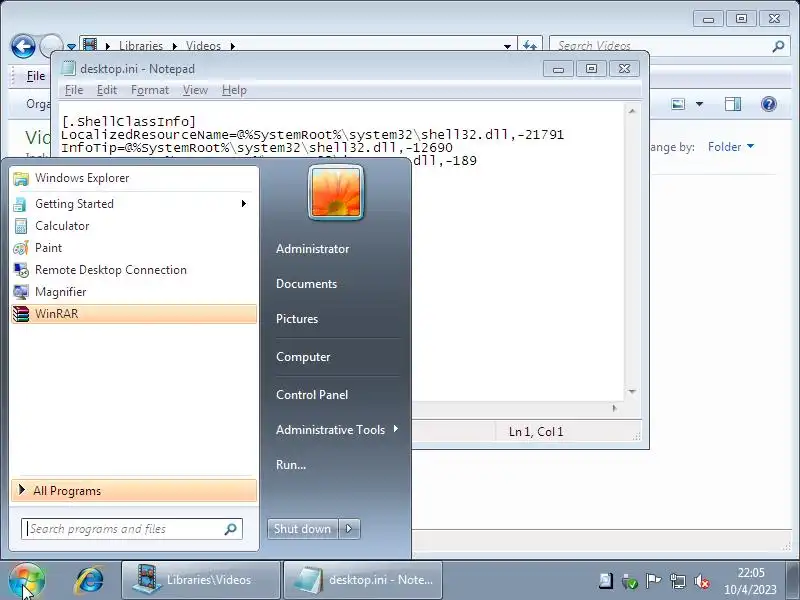This screenshot has height=600, width=800.
Task: Open Notepad Help menu
Action: (x=234, y=90)
